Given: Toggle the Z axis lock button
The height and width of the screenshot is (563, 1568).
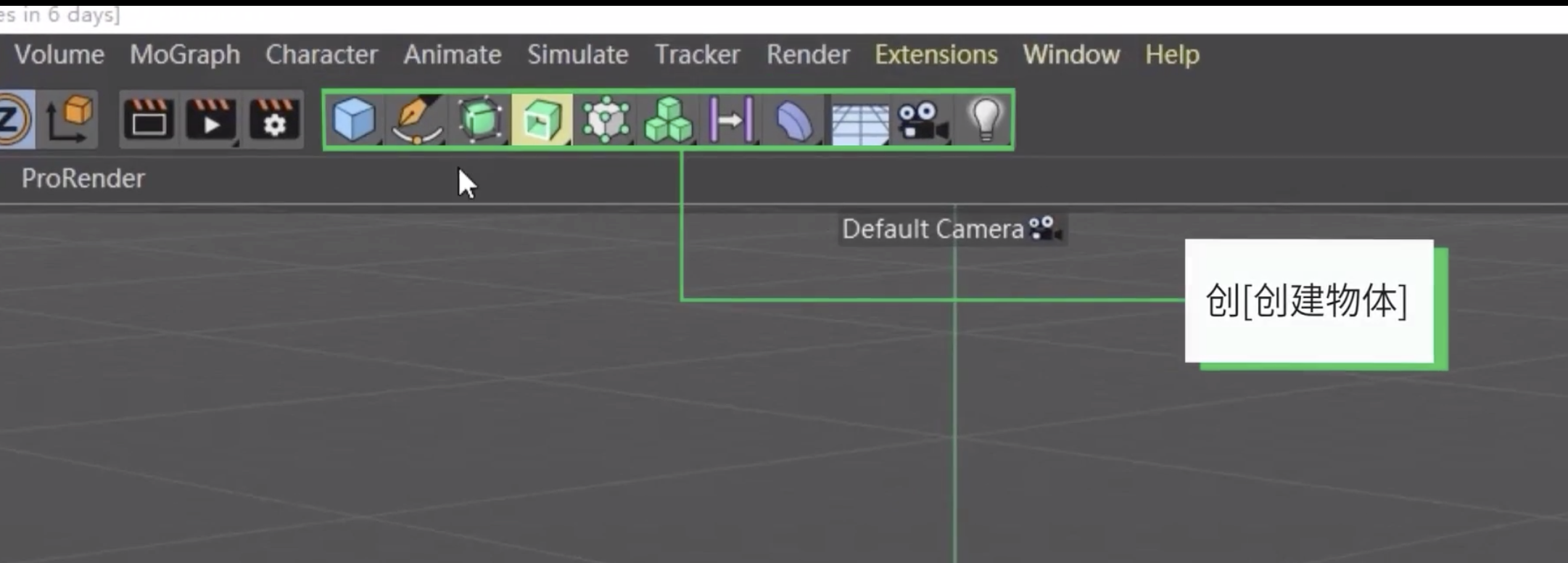Looking at the screenshot, I should 15,120.
